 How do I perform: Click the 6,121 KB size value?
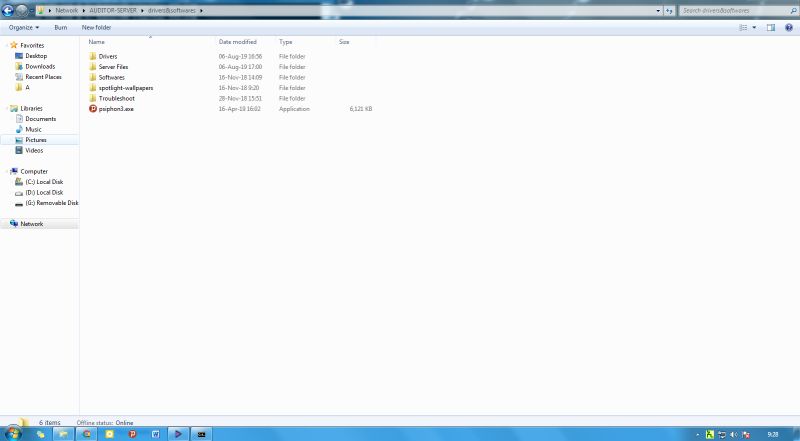(x=361, y=109)
